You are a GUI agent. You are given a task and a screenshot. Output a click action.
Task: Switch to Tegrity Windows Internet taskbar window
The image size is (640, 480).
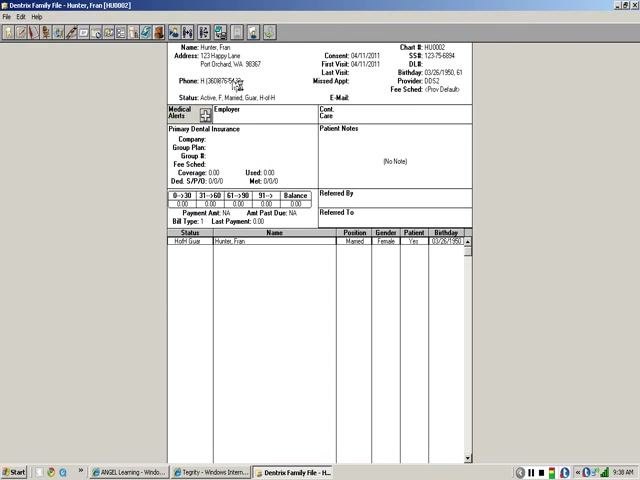[211, 472]
